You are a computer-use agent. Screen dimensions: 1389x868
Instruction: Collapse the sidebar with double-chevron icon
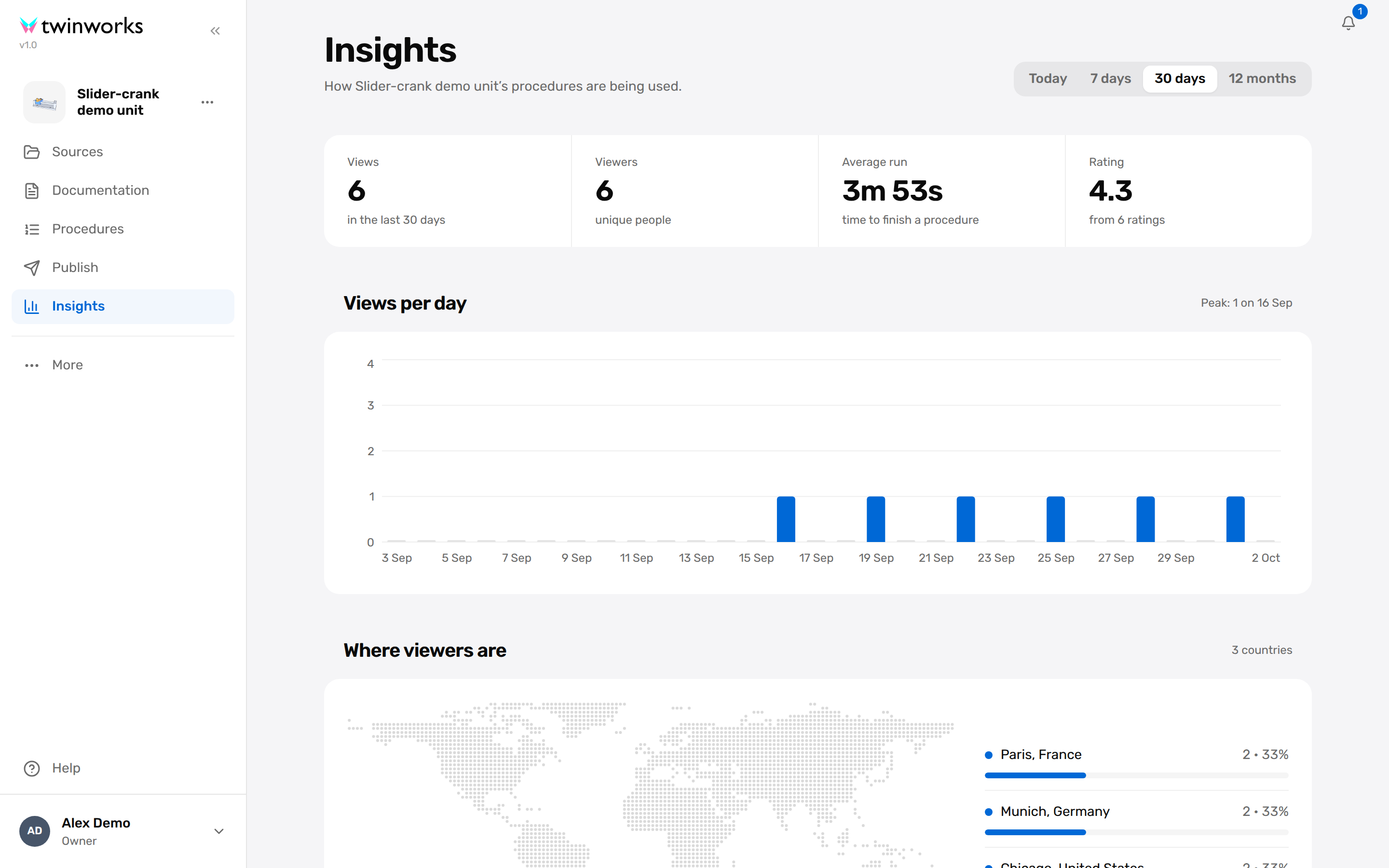pyautogui.click(x=215, y=31)
